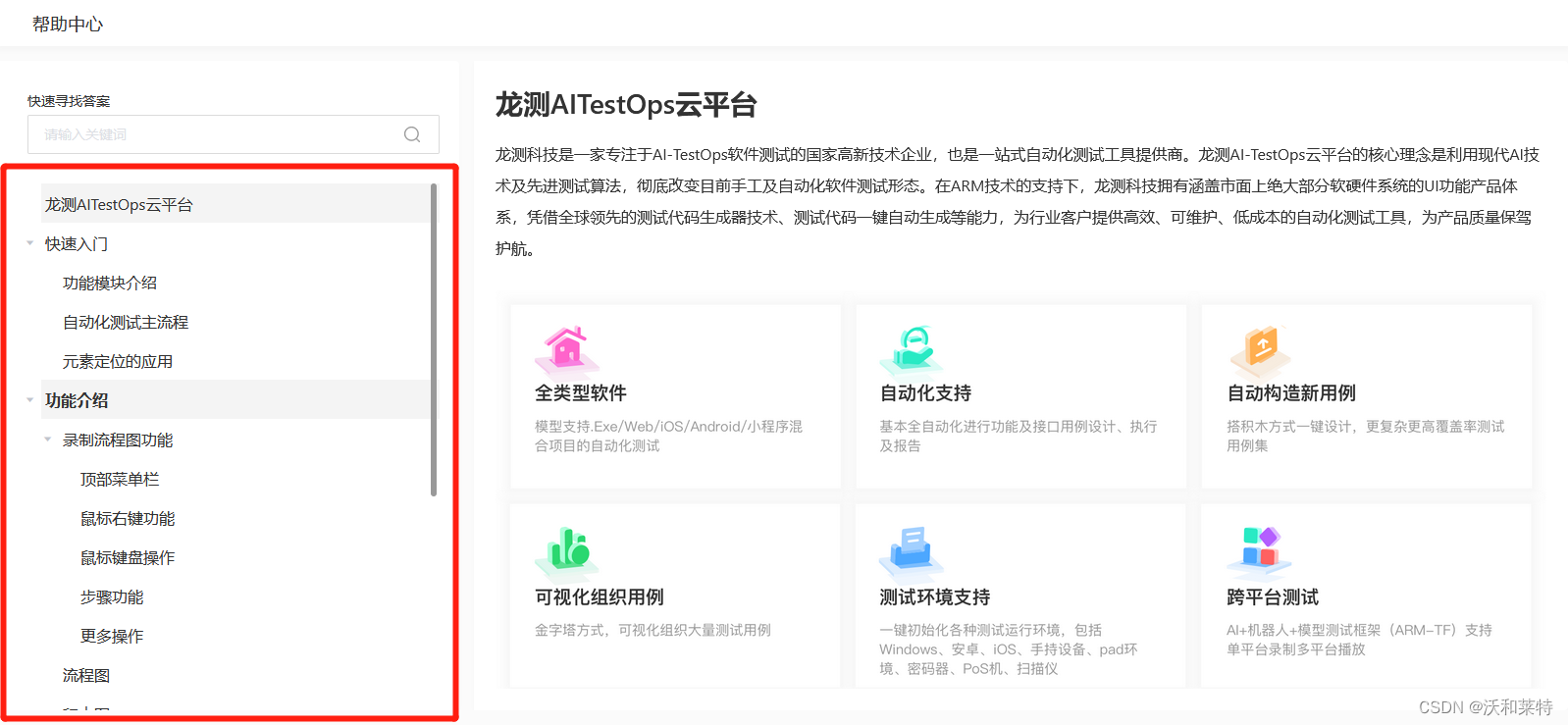Click the 帮助中心 header title
This screenshot has height=725, width=1568.
click(x=68, y=24)
